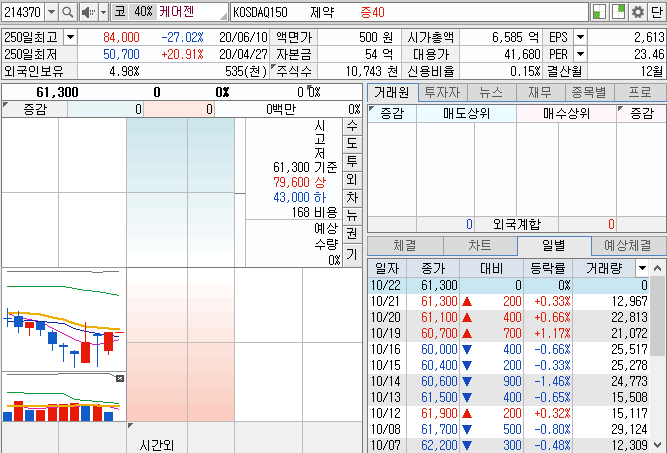Click the lower limit price 43,000 하
Image resolution: width=667 pixels, height=453 pixels.
pyautogui.click(x=299, y=197)
